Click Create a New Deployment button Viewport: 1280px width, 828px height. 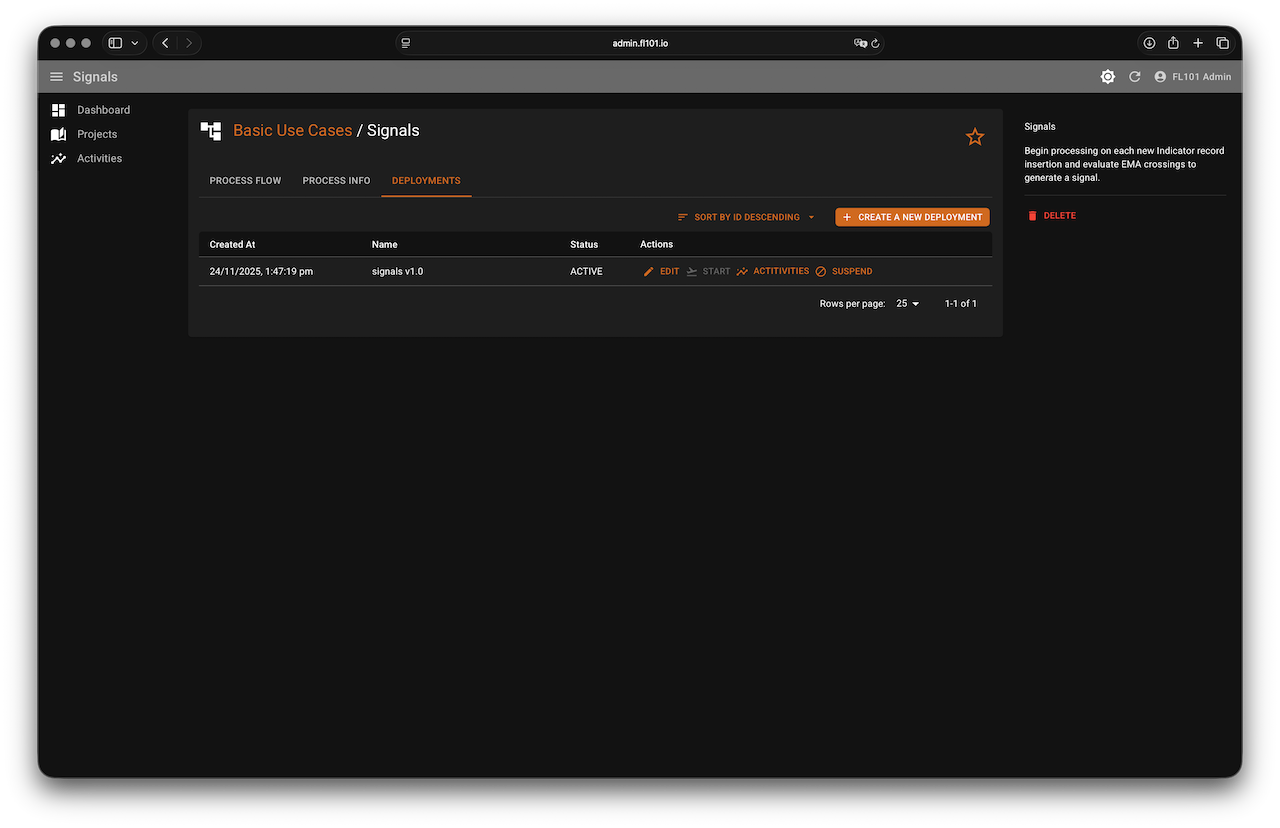tap(912, 217)
